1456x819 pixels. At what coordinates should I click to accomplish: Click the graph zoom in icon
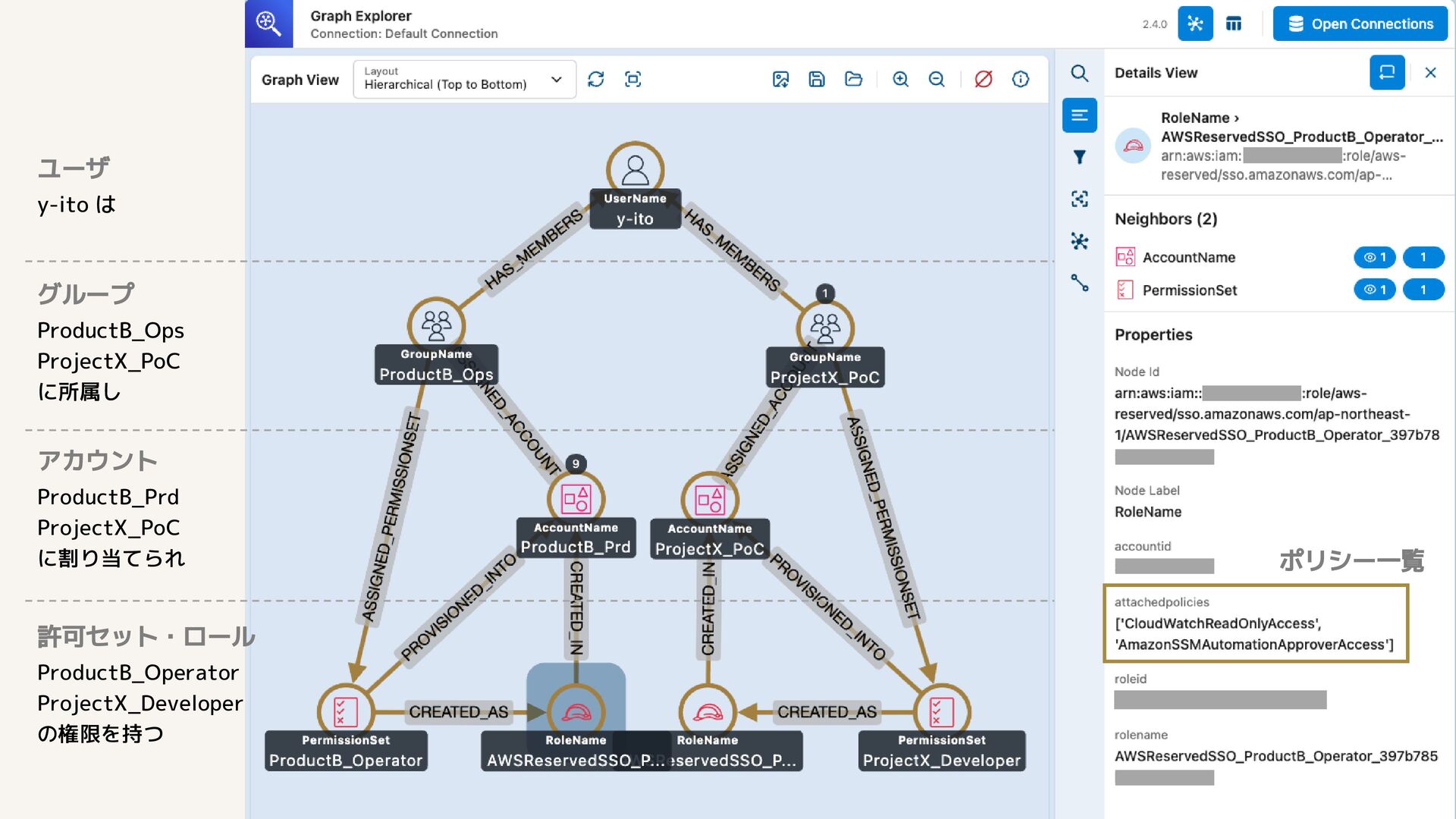pos(900,80)
